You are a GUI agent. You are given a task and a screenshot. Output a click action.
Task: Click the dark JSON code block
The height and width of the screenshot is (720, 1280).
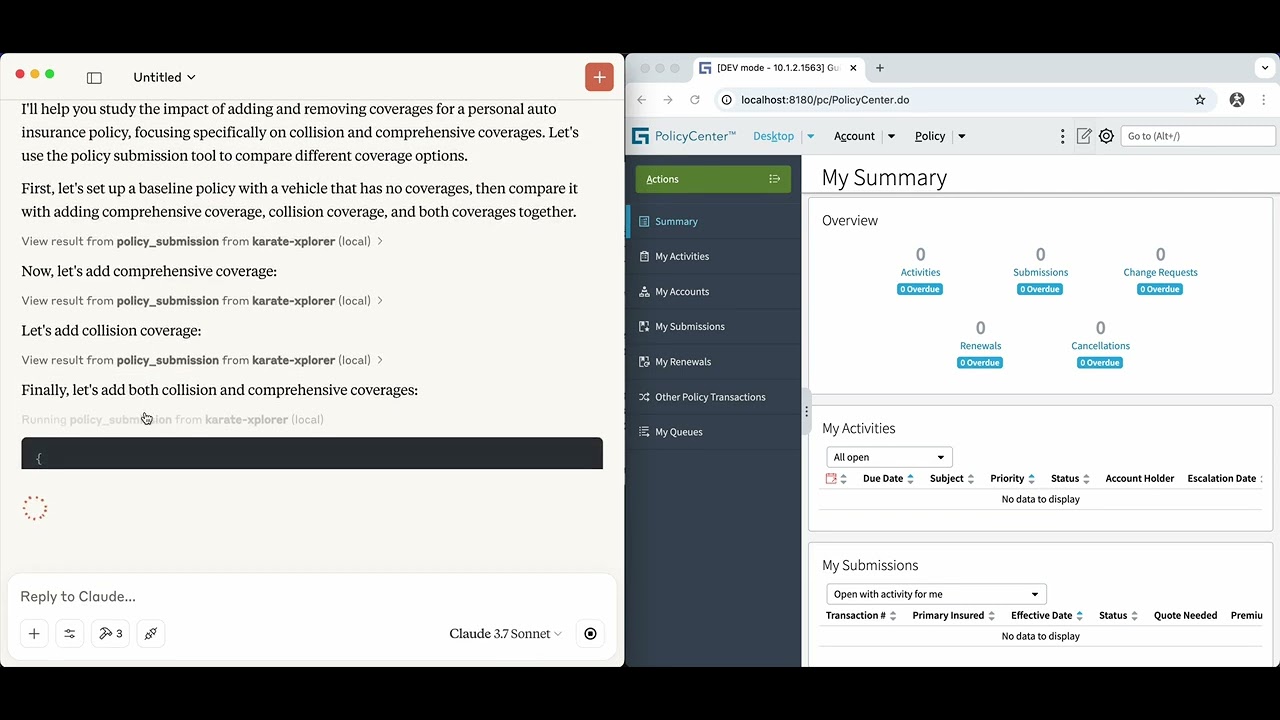point(312,453)
